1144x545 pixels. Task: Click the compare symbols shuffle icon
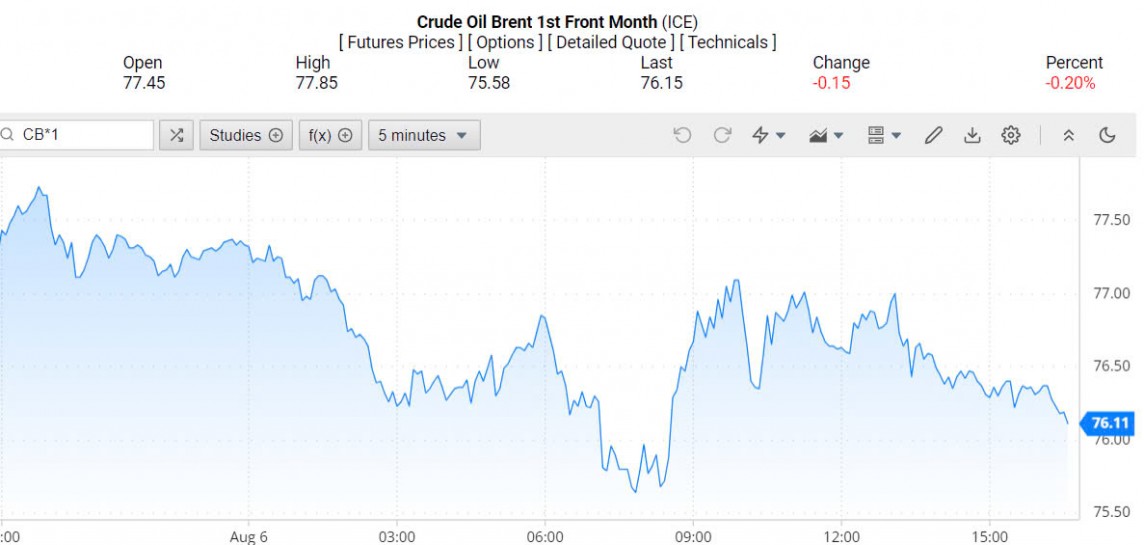point(177,135)
